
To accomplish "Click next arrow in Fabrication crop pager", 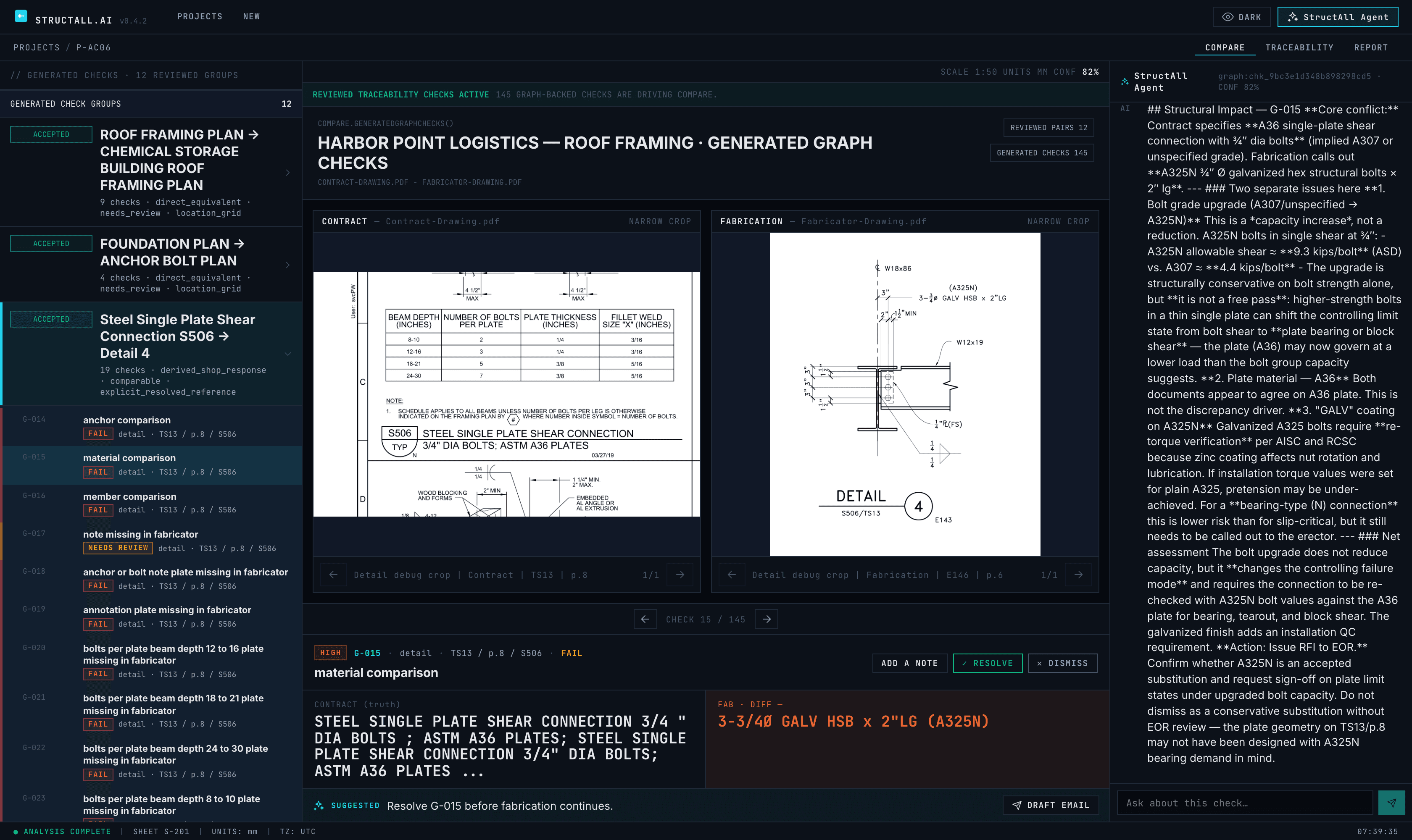I will (x=1078, y=575).
